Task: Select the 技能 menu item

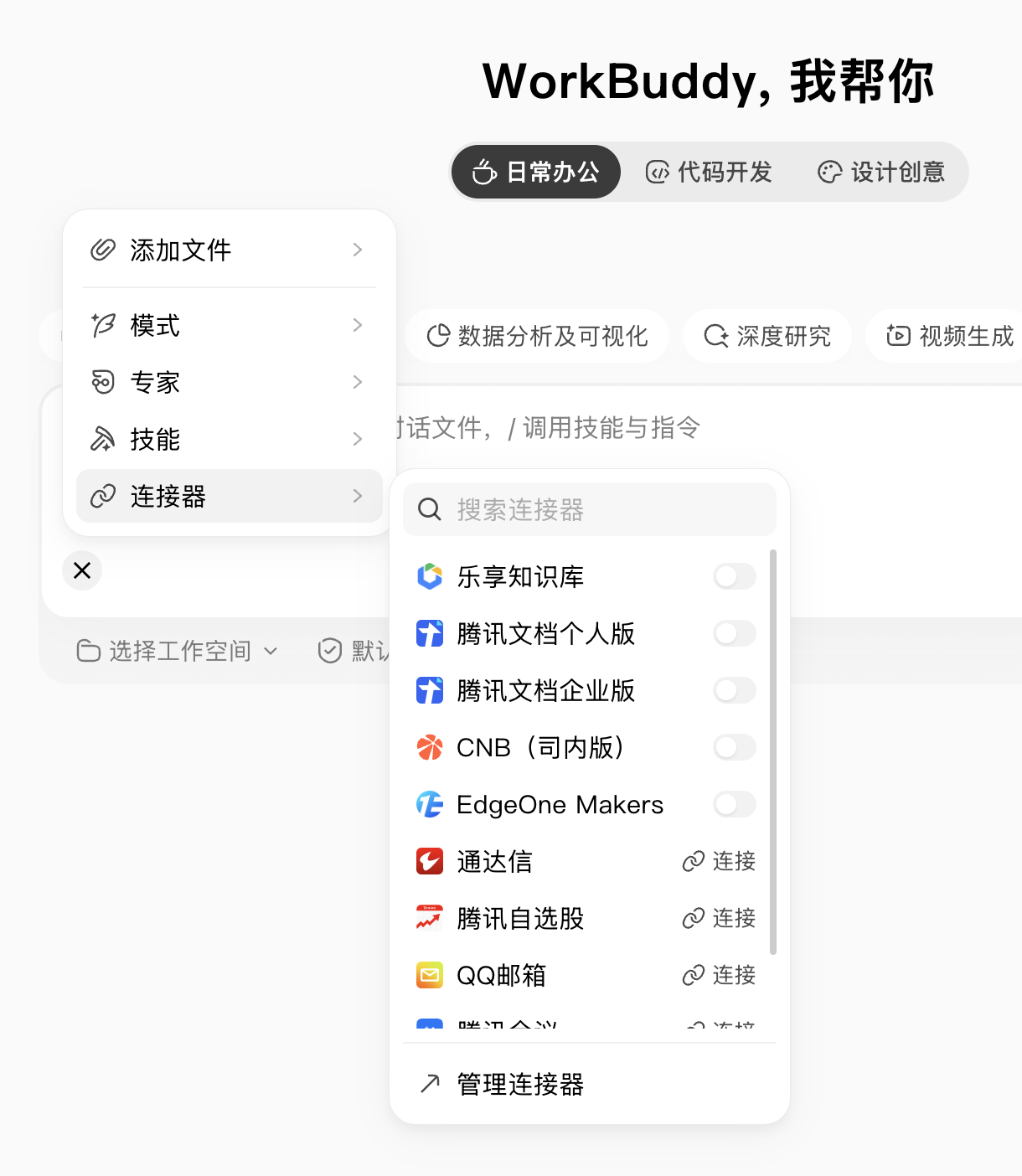Action: [230, 439]
